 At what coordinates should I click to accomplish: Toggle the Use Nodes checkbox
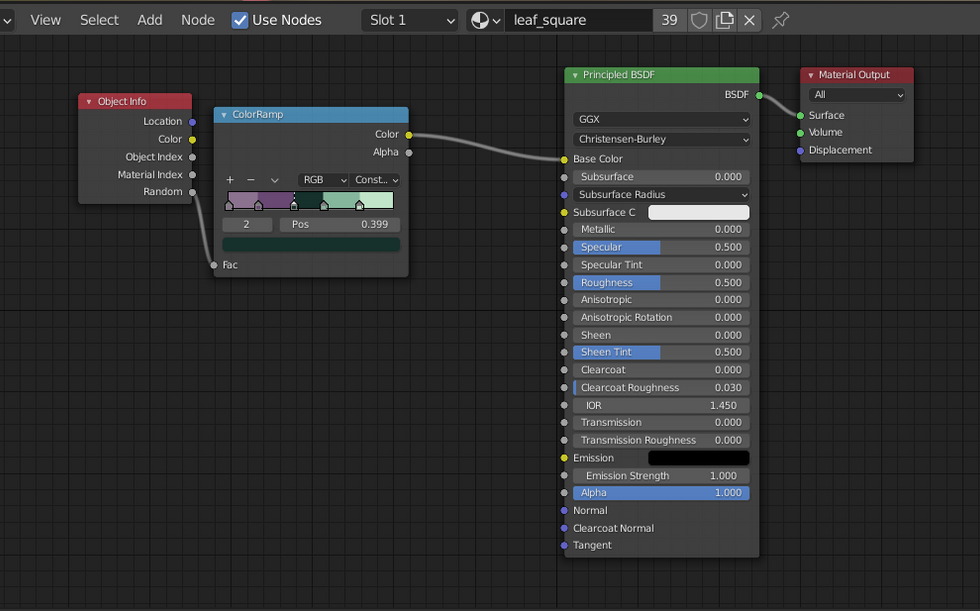pos(240,21)
